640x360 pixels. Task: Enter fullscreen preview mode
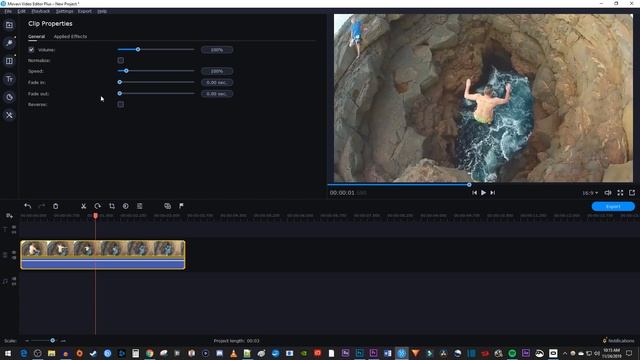pos(620,193)
